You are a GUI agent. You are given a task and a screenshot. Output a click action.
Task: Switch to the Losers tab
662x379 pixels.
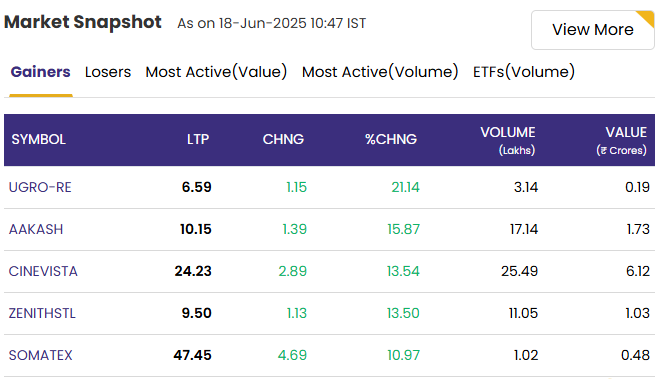tap(108, 72)
